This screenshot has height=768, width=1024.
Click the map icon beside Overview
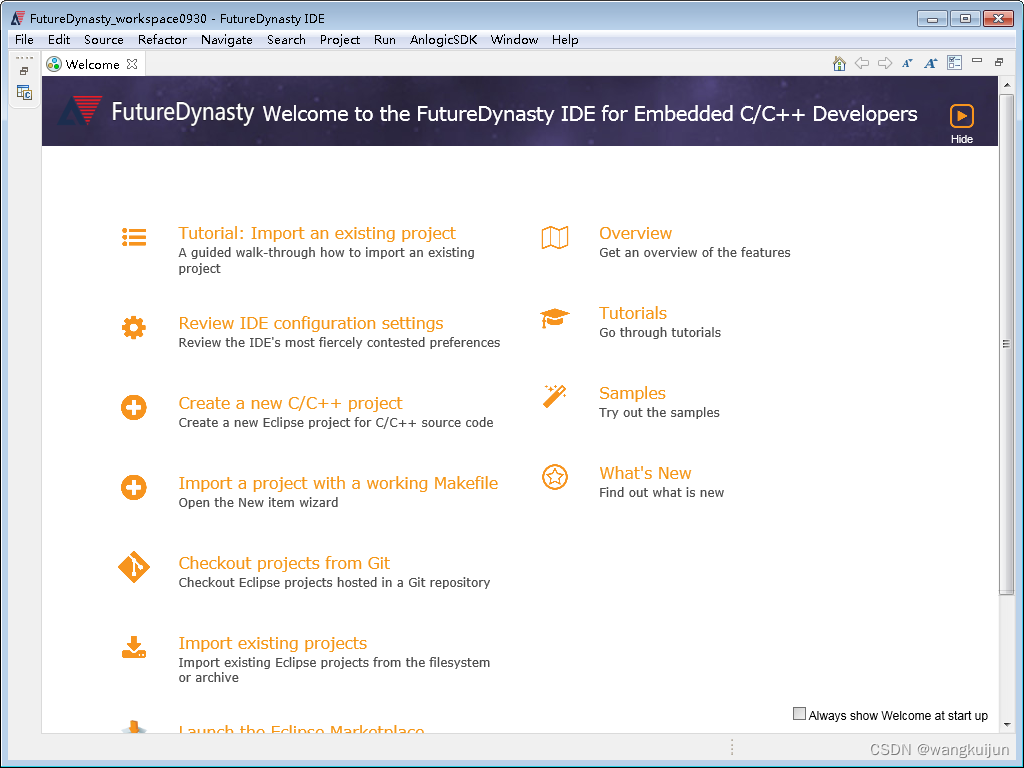[555, 238]
